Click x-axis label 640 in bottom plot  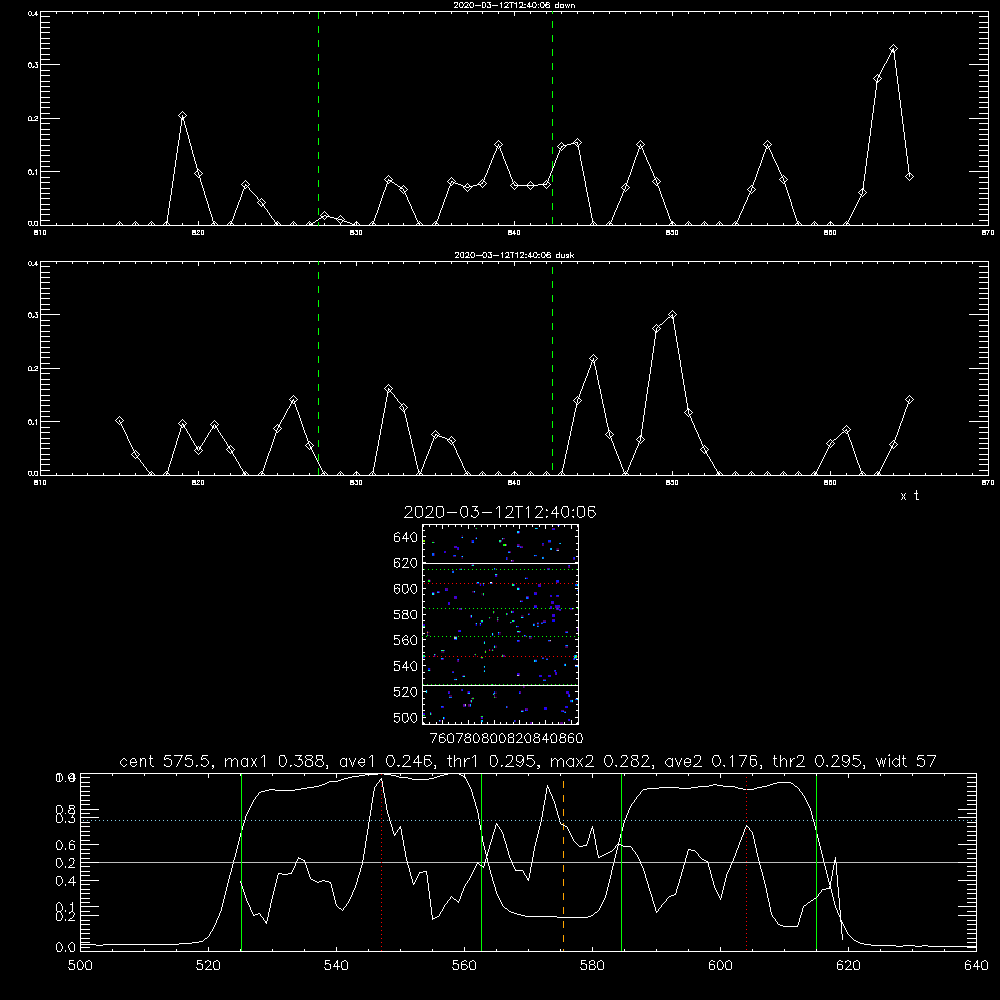976,966
